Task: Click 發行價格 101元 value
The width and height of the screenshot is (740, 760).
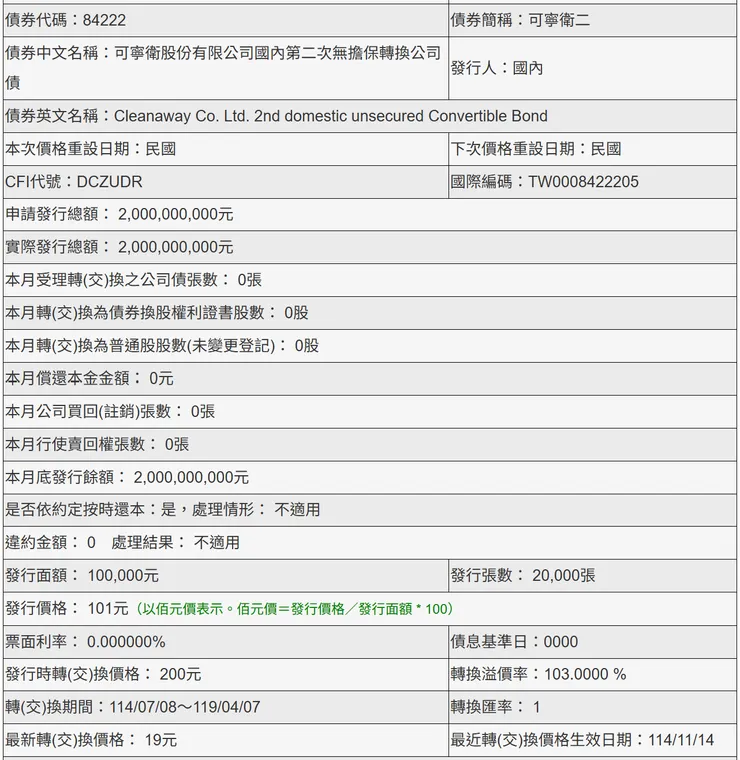Action: pyautogui.click(x=108, y=608)
